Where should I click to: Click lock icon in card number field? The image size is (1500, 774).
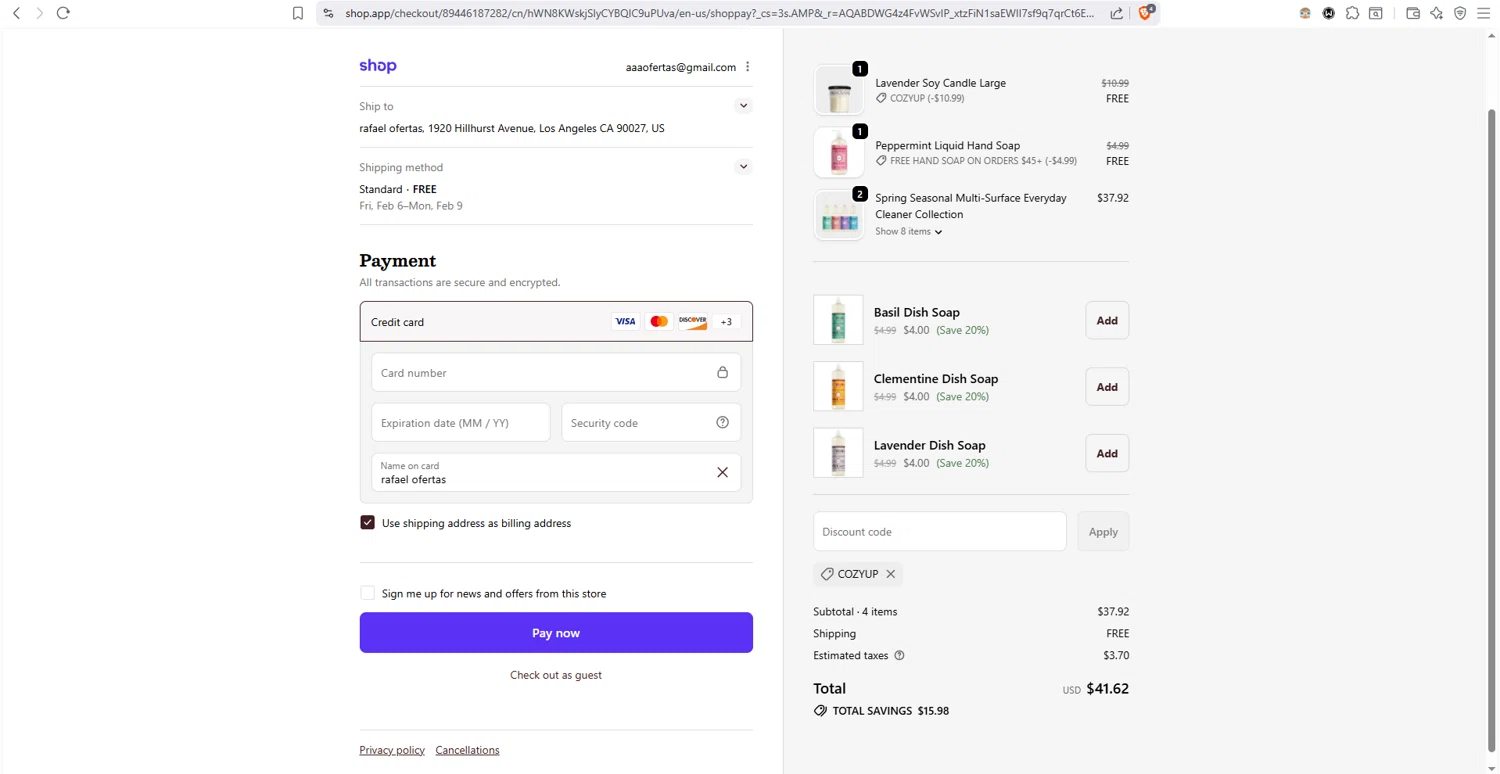pyautogui.click(x=722, y=372)
